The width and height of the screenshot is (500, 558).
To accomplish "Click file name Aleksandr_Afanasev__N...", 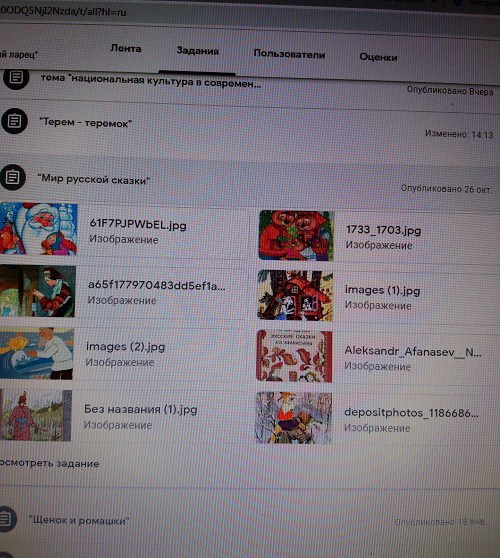I will [x=413, y=352].
